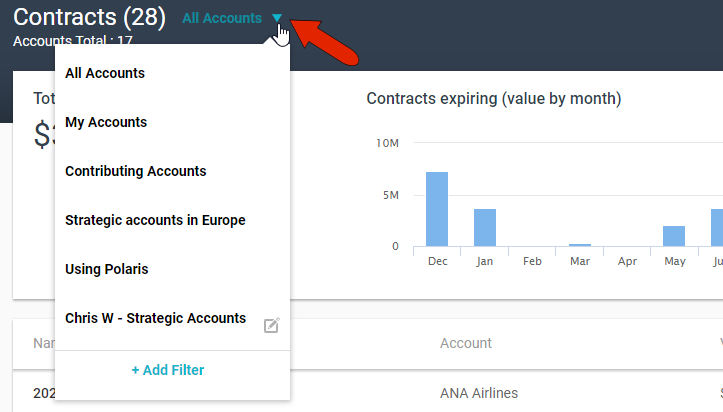
Task: Click the small March bar in chart
Action: (580, 244)
